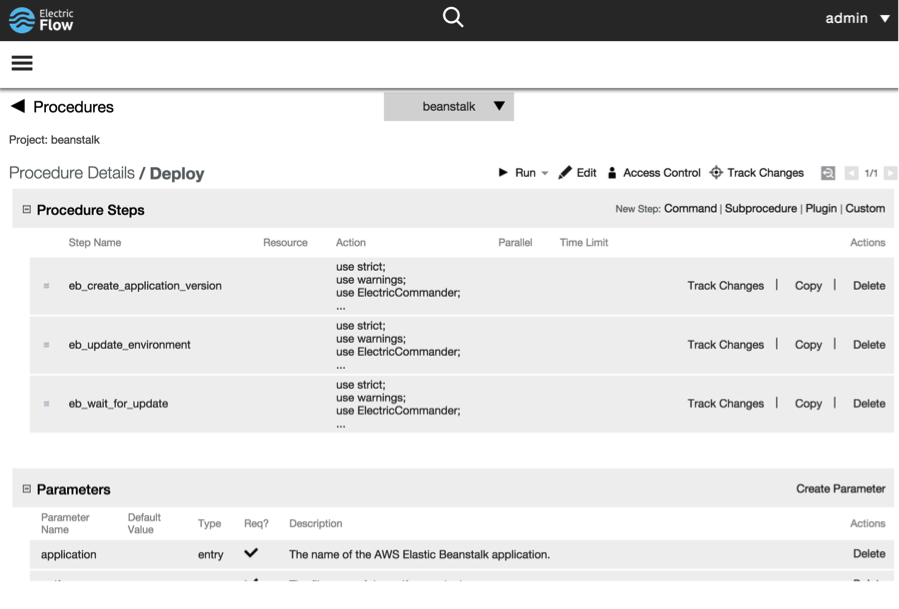The image size is (899, 609).
Task: Add a new Custom step
Action: click(x=865, y=209)
